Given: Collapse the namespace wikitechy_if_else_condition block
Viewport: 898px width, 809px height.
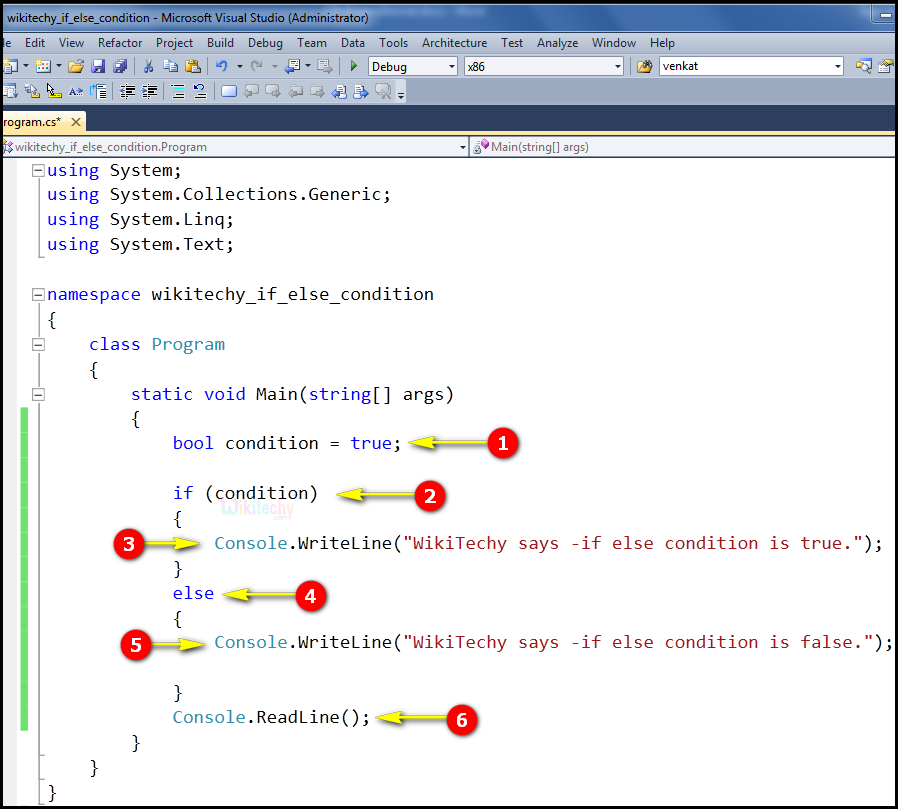Looking at the screenshot, I should click(x=38, y=295).
